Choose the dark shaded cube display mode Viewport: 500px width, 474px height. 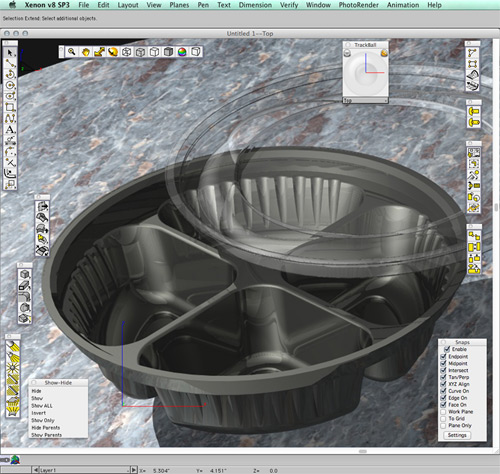(168, 52)
